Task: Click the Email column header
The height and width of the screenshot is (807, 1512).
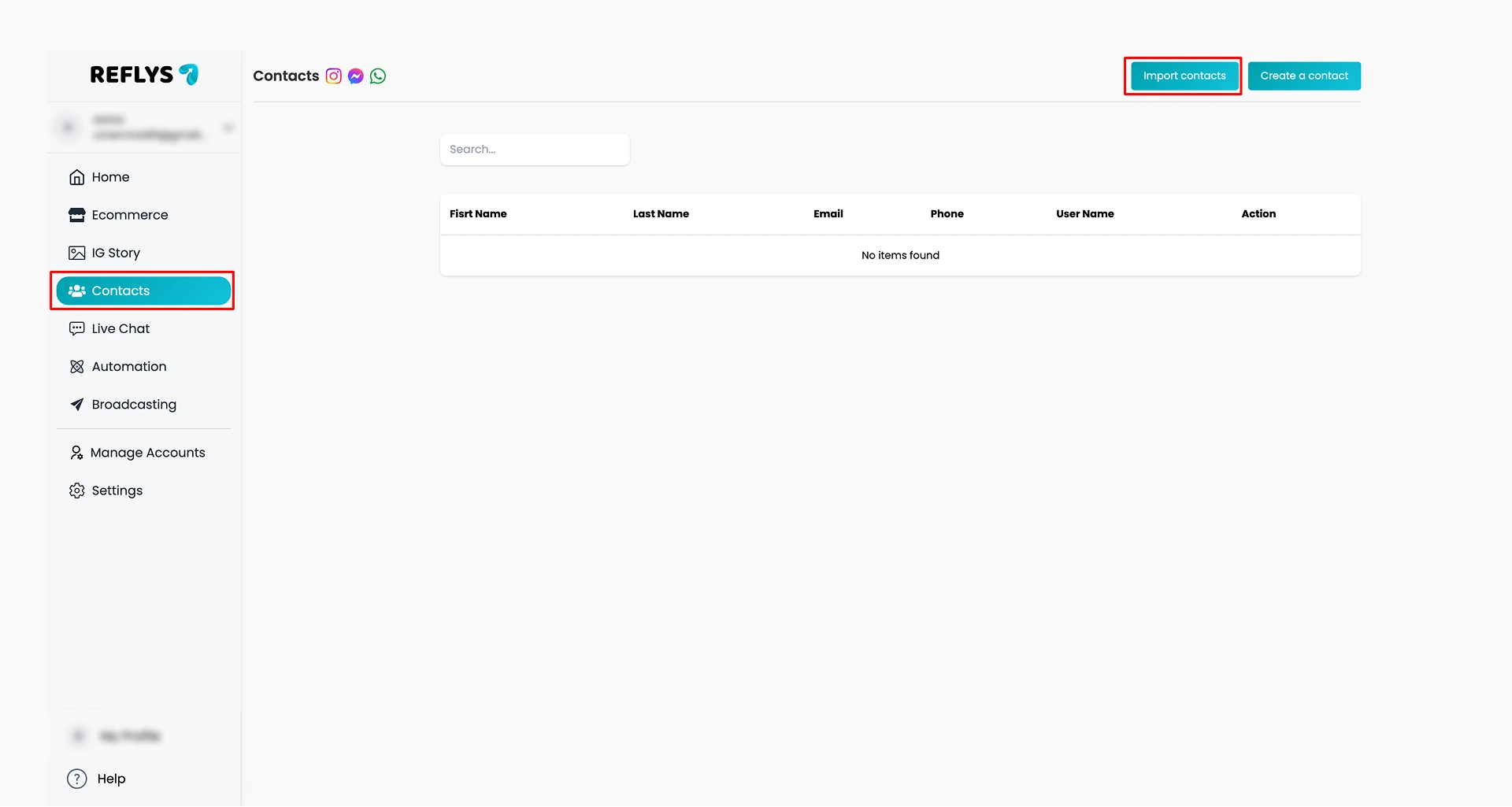Action: click(828, 214)
